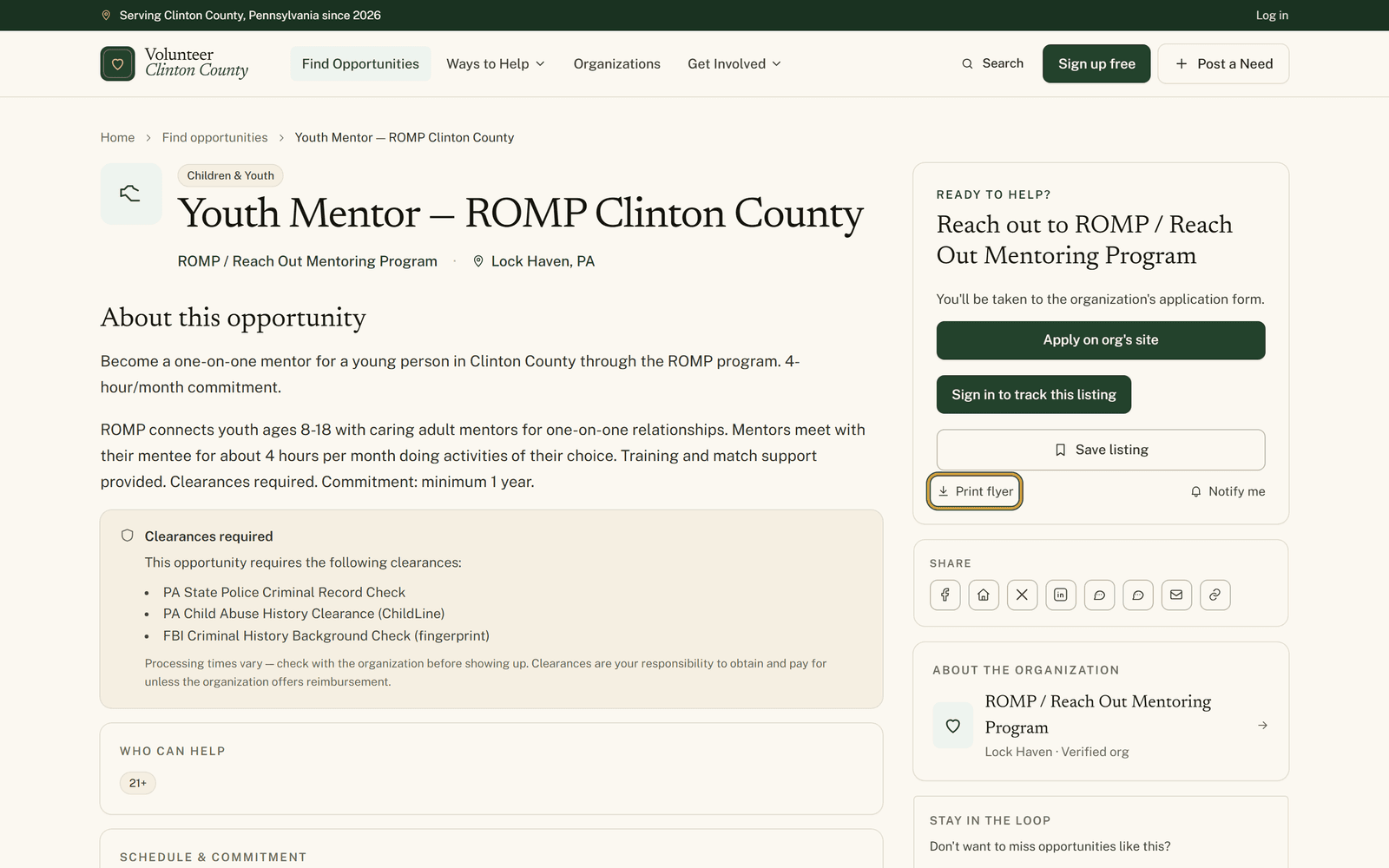
Task: Share this listing on Facebook
Action: (945, 595)
